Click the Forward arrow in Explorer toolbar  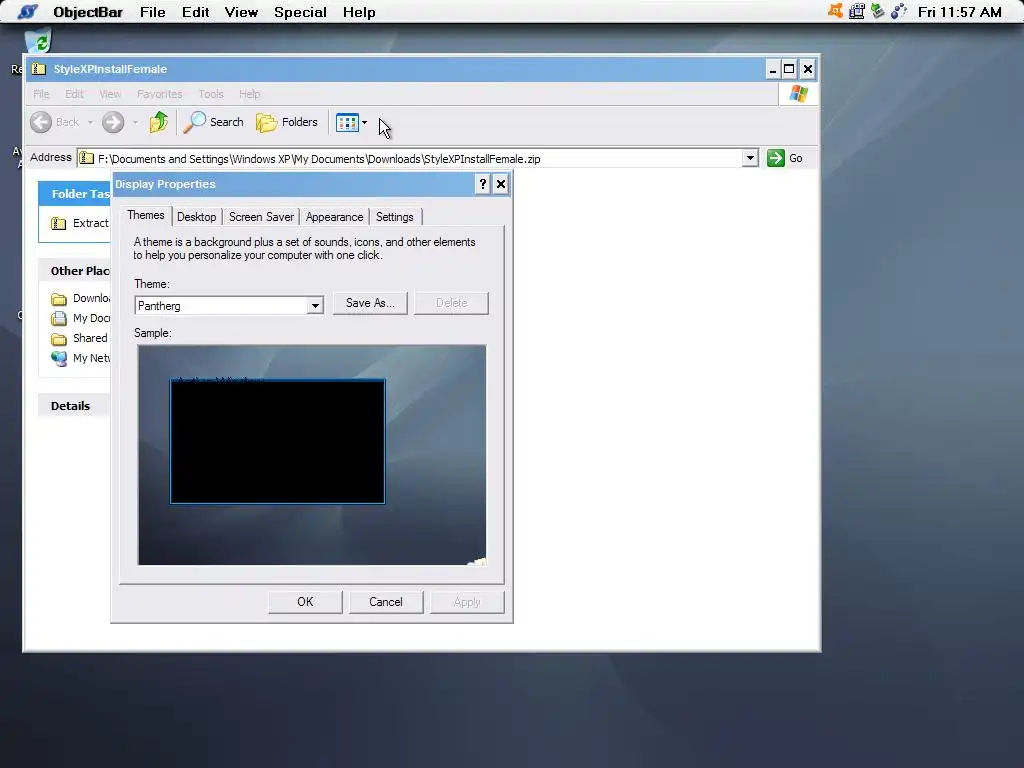(113, 122)
